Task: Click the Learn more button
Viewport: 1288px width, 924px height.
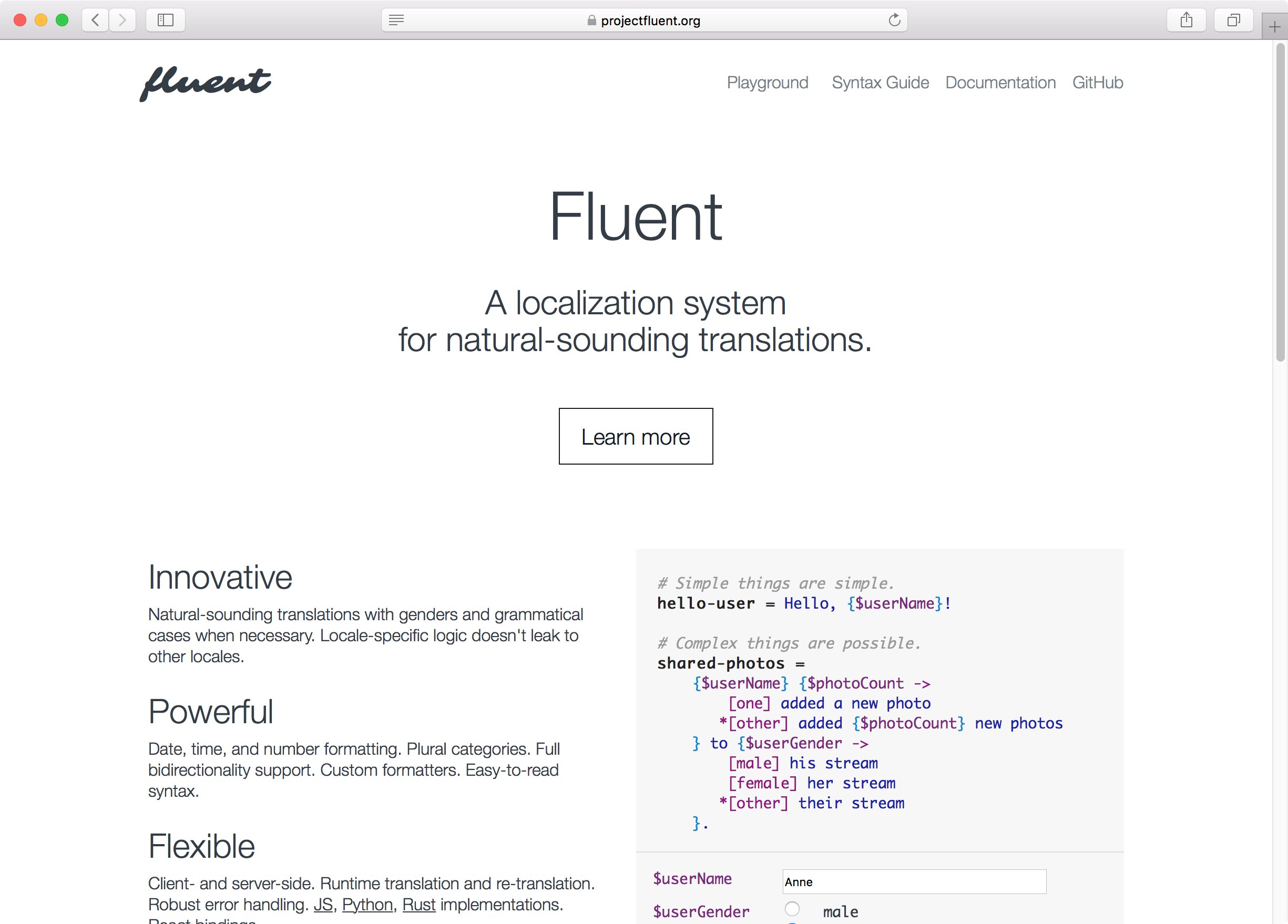Action: pos(636,436)
